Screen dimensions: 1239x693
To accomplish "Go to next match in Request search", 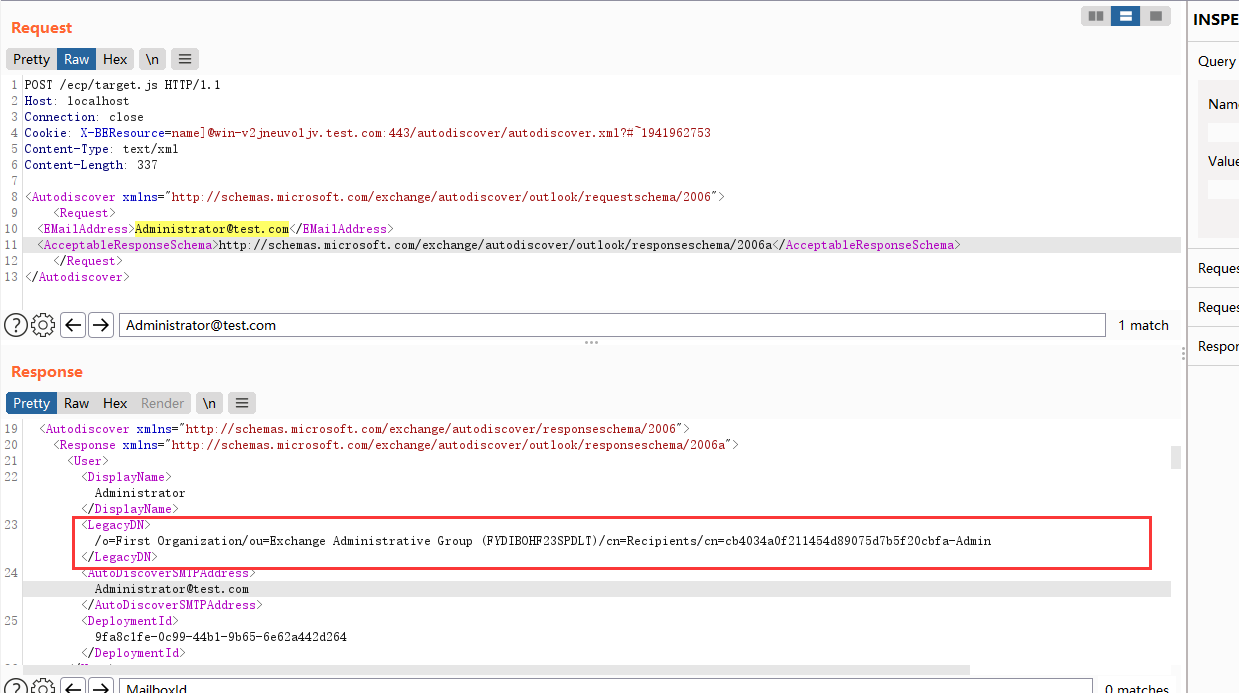I will [100, 324].
